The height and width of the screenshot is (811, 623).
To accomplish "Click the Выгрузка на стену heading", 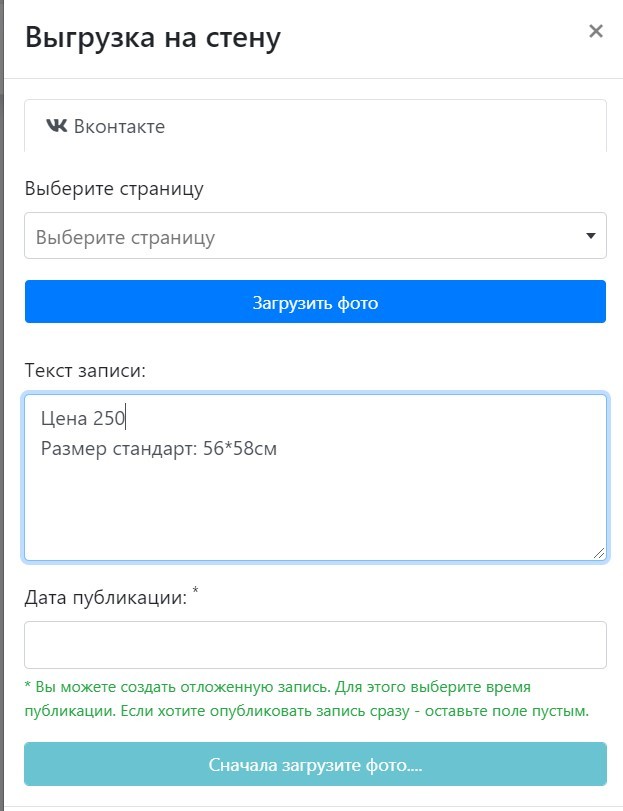I will 153,37.
